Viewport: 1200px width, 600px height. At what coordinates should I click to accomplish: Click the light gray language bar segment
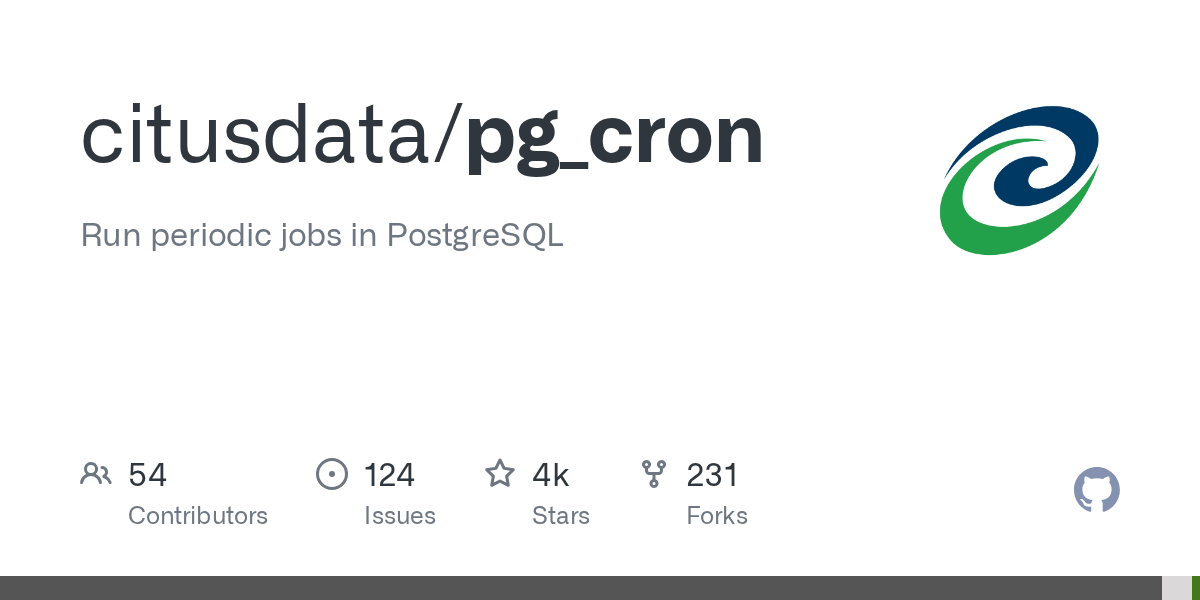1176,588
